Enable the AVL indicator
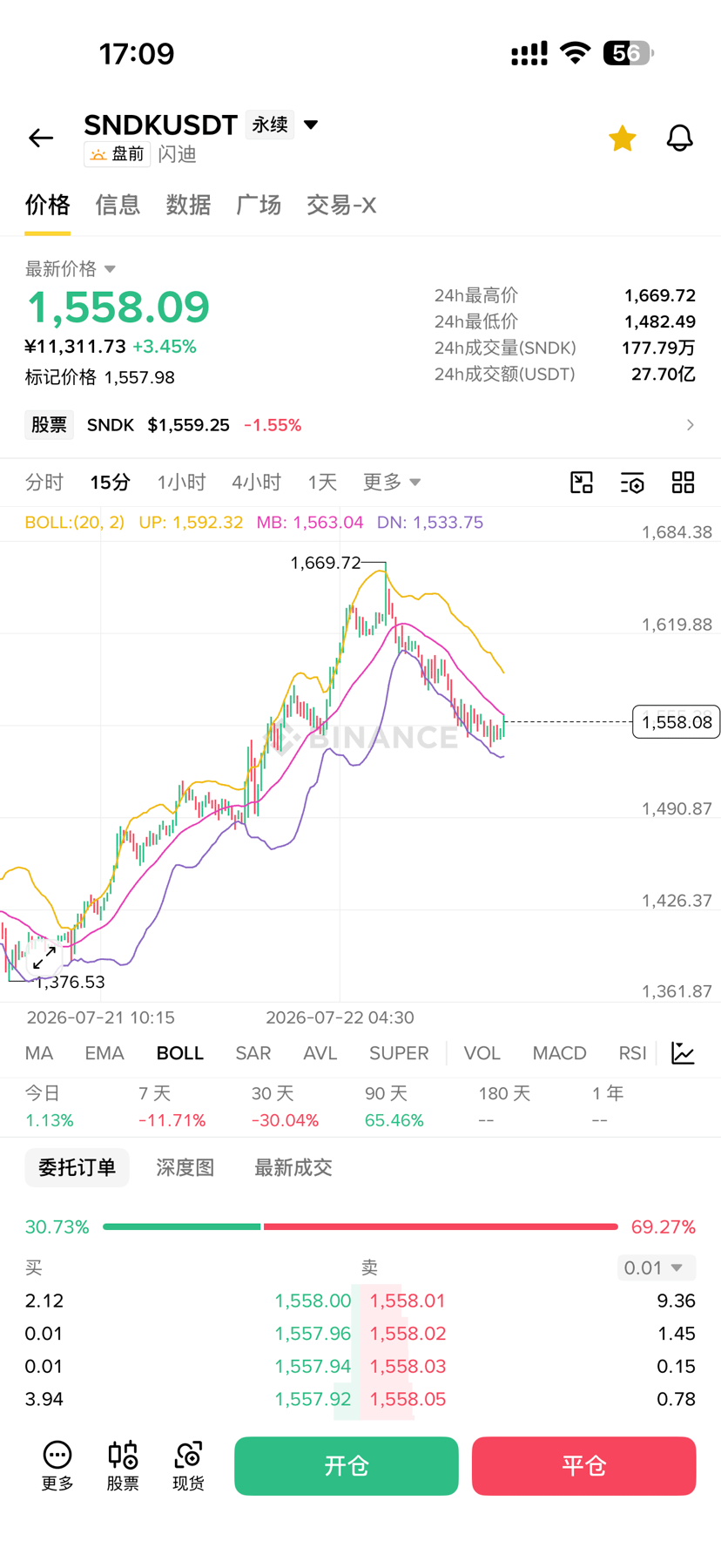Image resolution: width=721 pixels, height=1568 pixels. point(320,1053)
